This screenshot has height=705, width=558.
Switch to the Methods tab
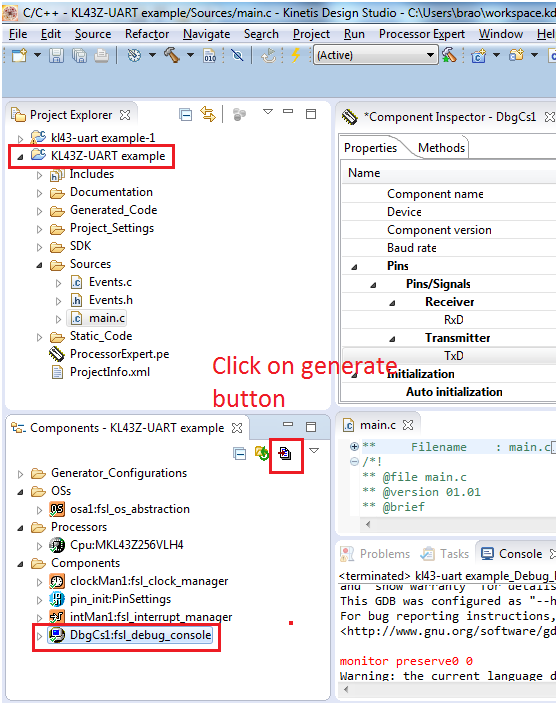pyautogui.click(x=442, y=148)
